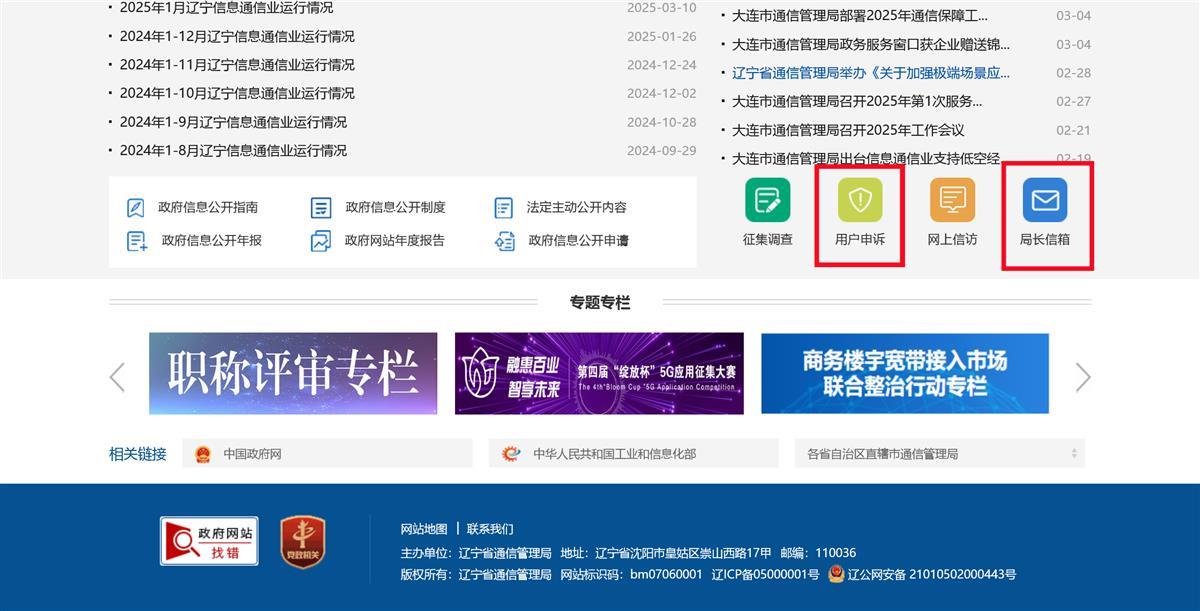Click the 辽公网安备 registration number link
Image resolution: width=1200 pixels, height=611 pixels.
click(931, 574)
